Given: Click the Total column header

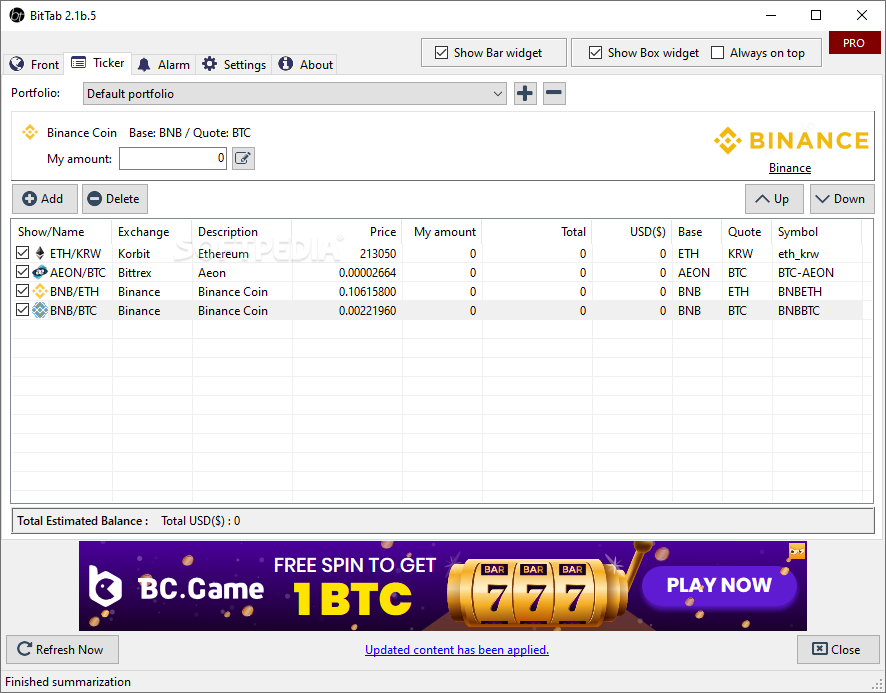Looking at the screenshot, I should 537,232.
